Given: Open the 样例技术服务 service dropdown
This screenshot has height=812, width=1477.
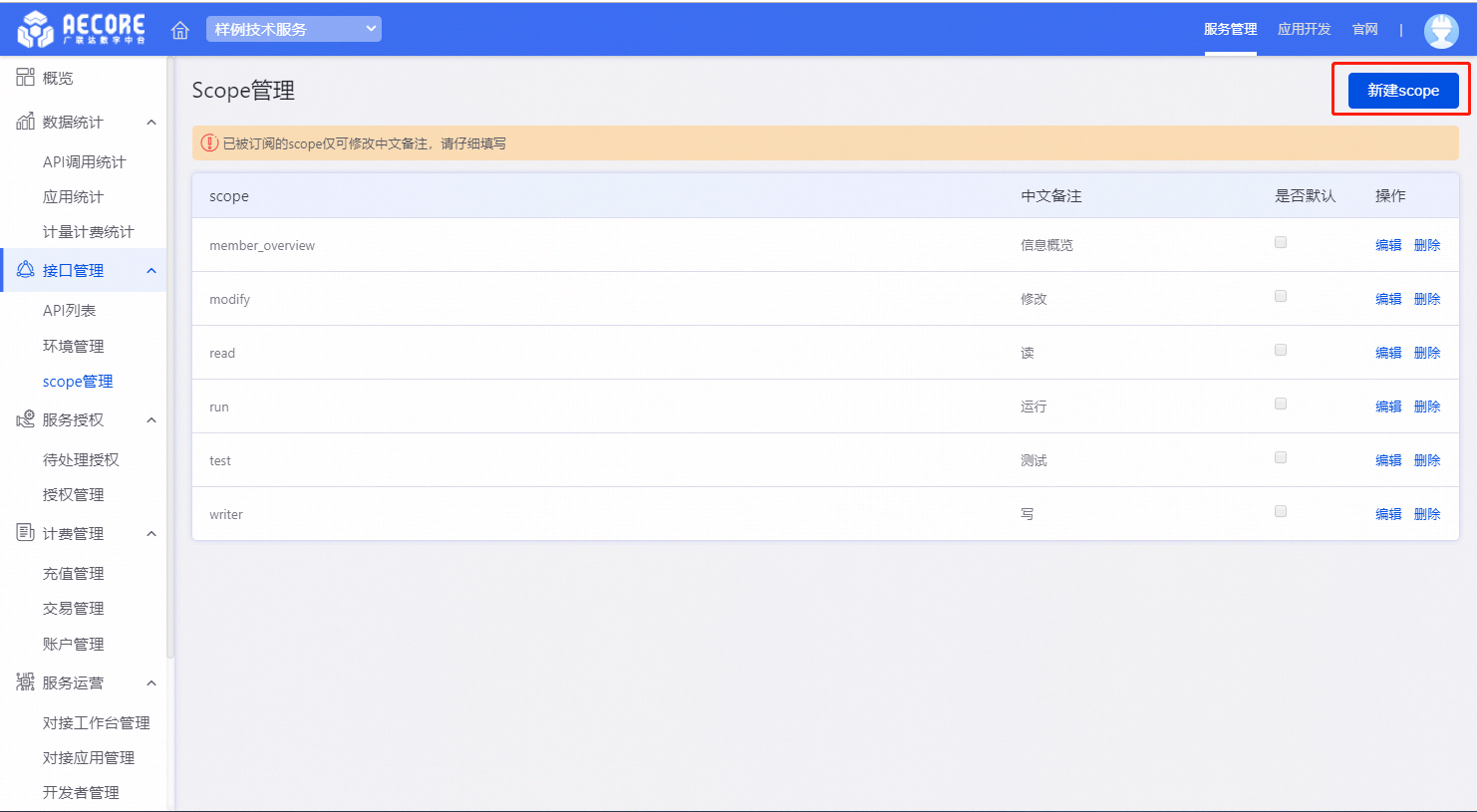Looking at the screenshot, I should tap(294, 29).
